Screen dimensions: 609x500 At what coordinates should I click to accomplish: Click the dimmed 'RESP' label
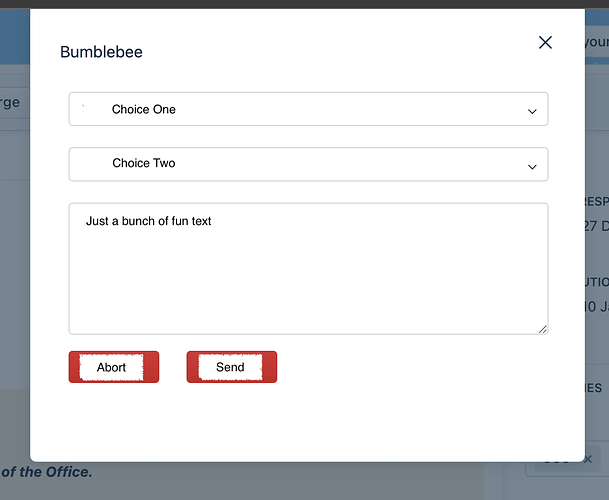[x=597, y=202]
